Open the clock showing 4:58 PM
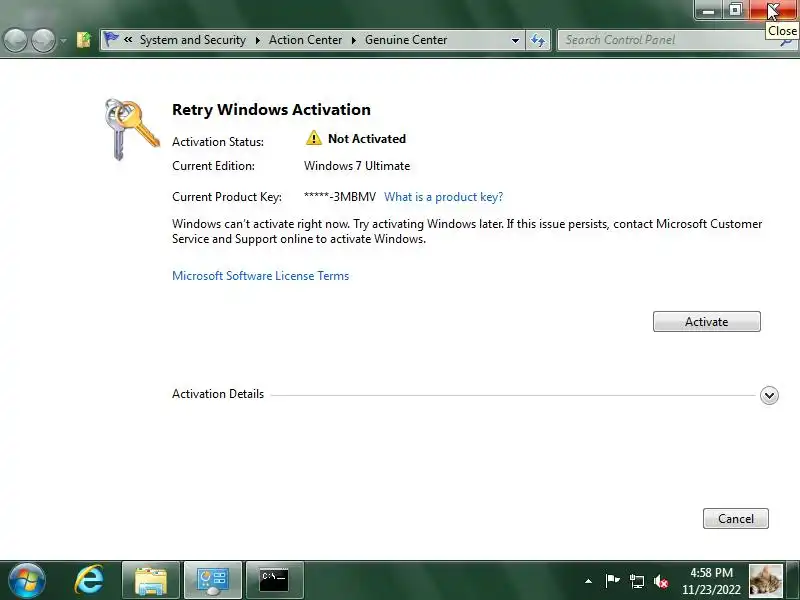This screenshot has width=800, height=600. [711, 581]
